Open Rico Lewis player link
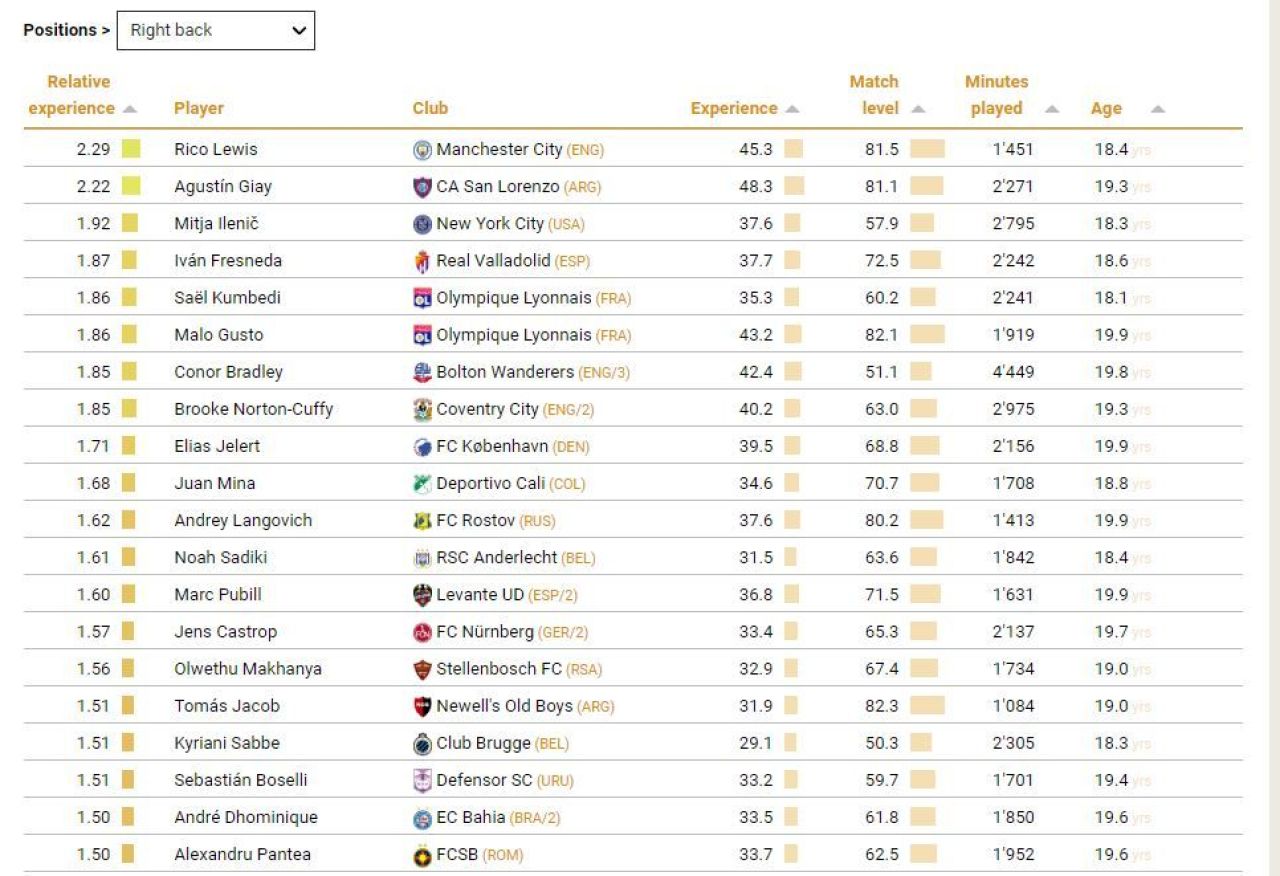1280x876 pixels. coord(216,149)
